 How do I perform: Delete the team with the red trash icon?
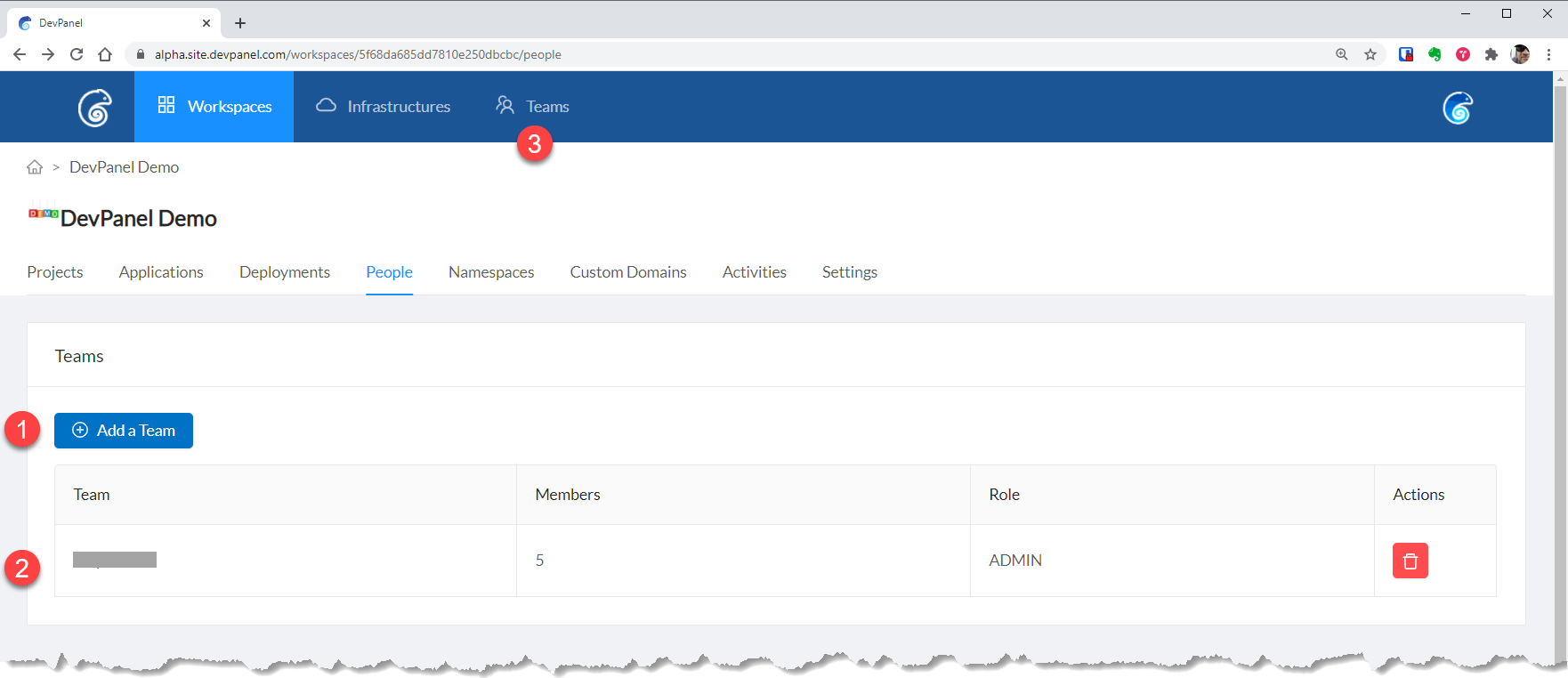coord(1410,561)
